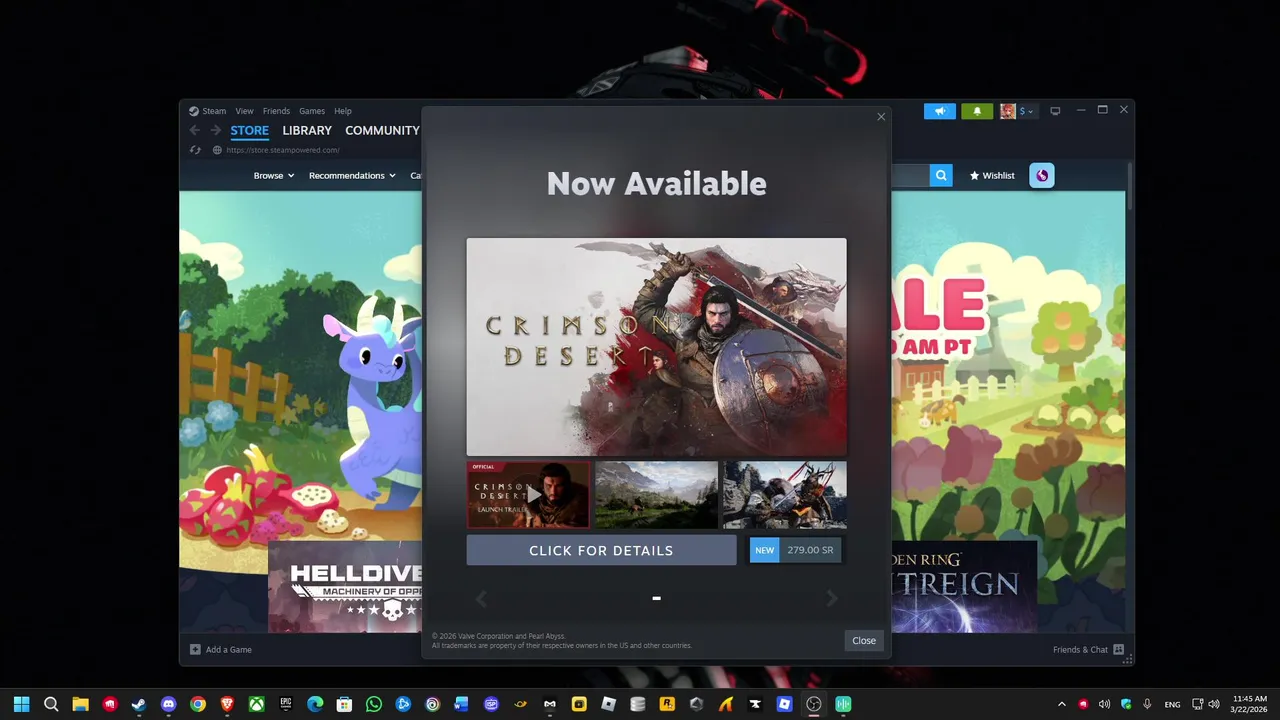
Task: Open the account dropdown next to avatar
Action: pyautogui.click(x=1025, y=111)
